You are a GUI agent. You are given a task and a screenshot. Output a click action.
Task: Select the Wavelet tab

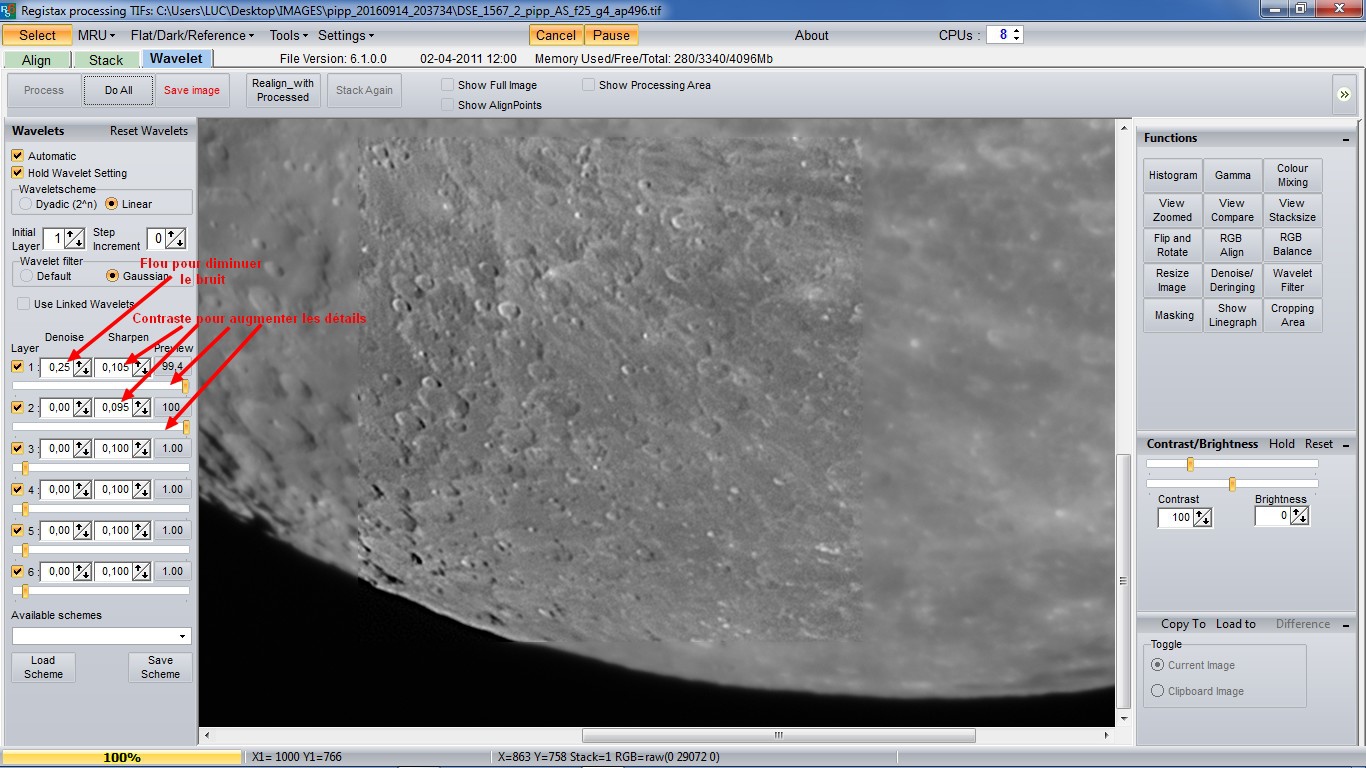pos(176,59)
